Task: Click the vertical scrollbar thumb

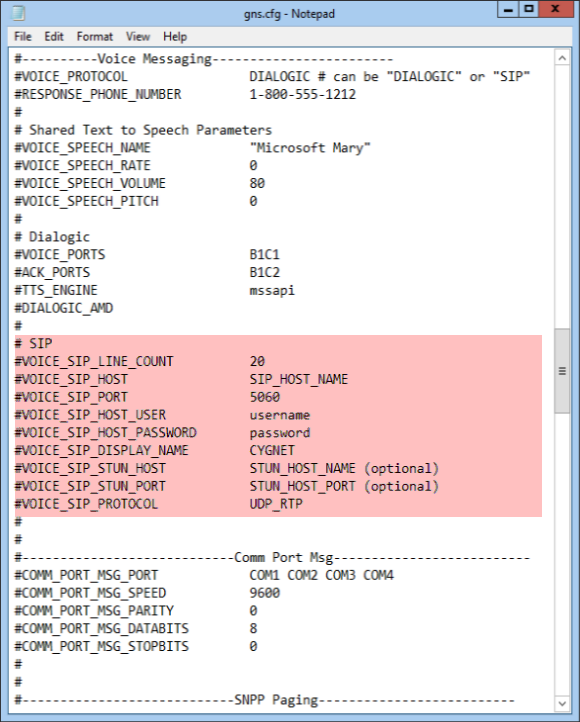Action: coord(562,371)
